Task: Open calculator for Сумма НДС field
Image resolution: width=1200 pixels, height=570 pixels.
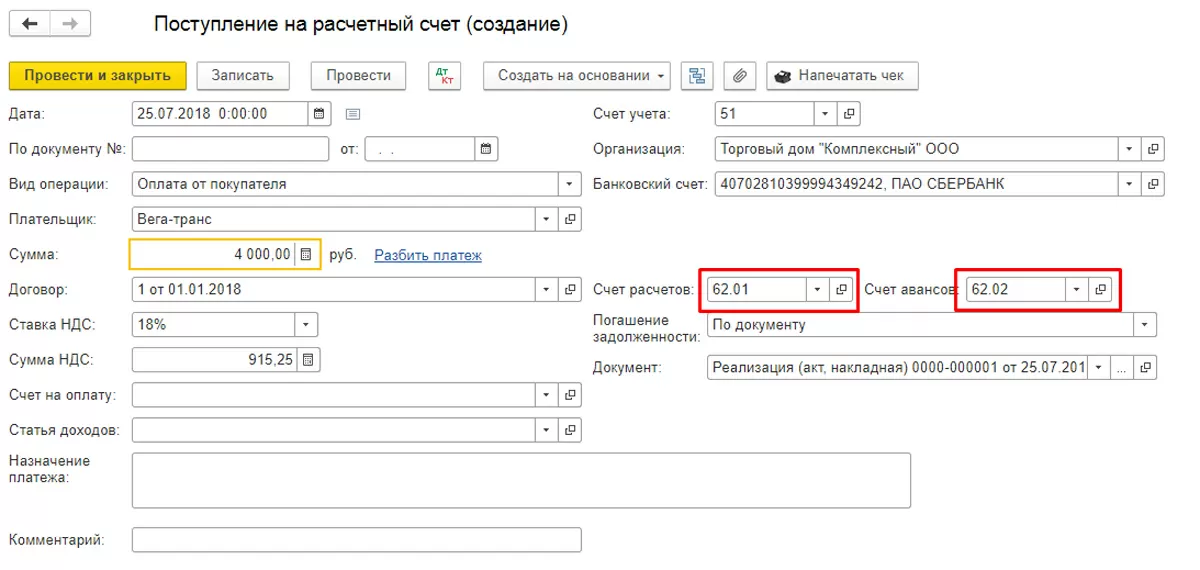Action: tap(308, 360)
